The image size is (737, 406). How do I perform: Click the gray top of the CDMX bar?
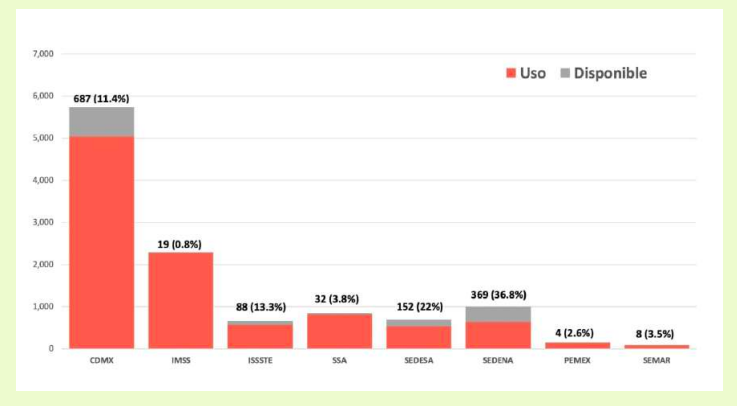click(x=101, y=121)
